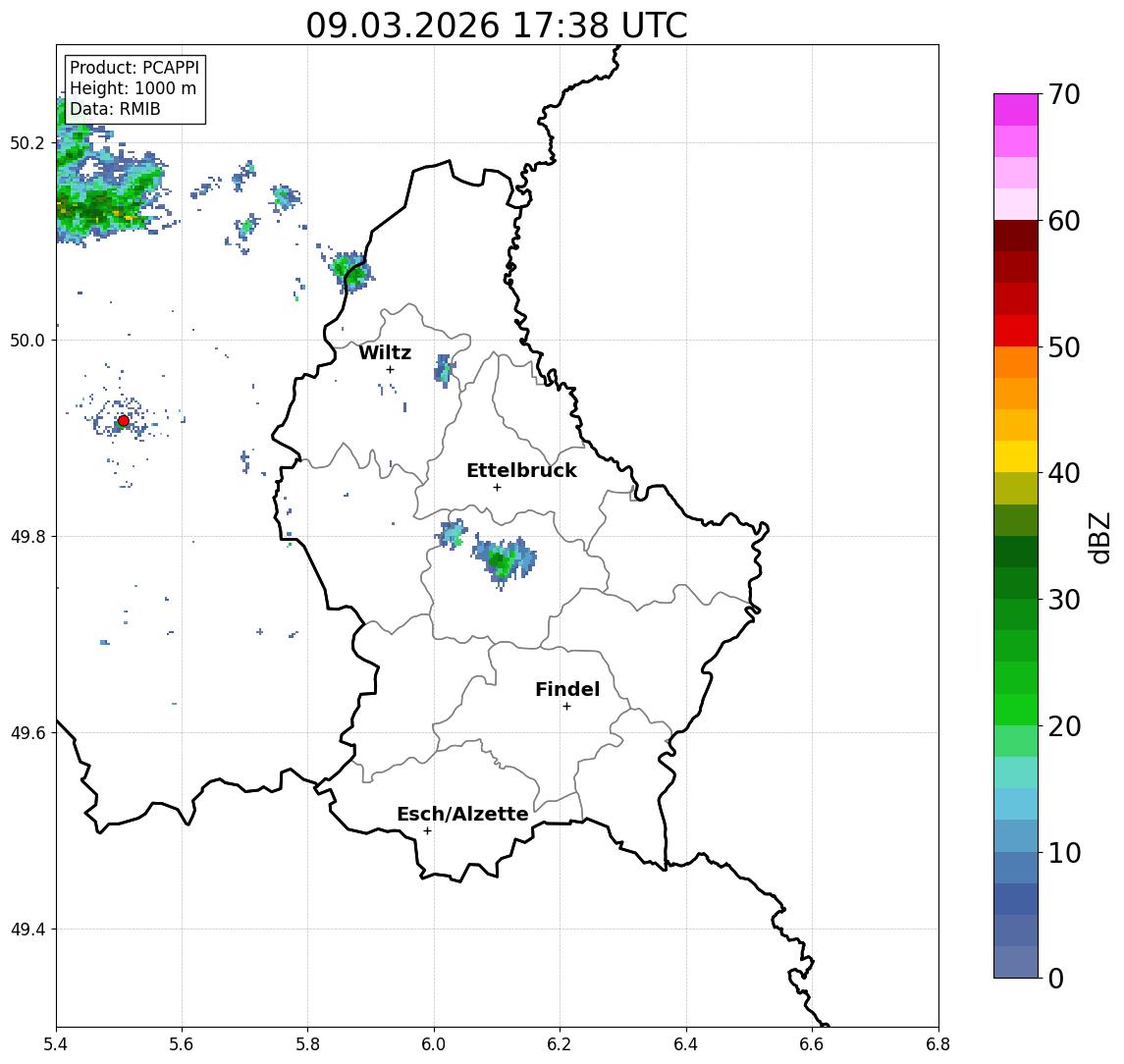Pick the cyan colorbar segment below 20
The width and height of the screenshot is (1124, 1064).
coord(1016,772)
